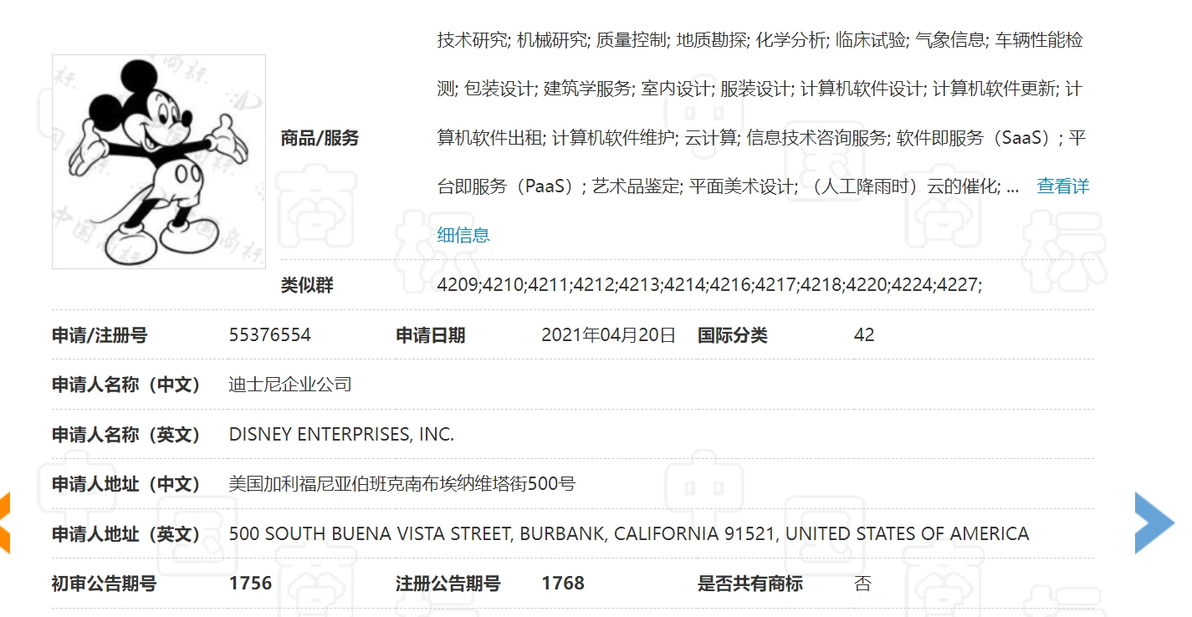Click goods text line starting 技术研究

[x=760, y=40]
